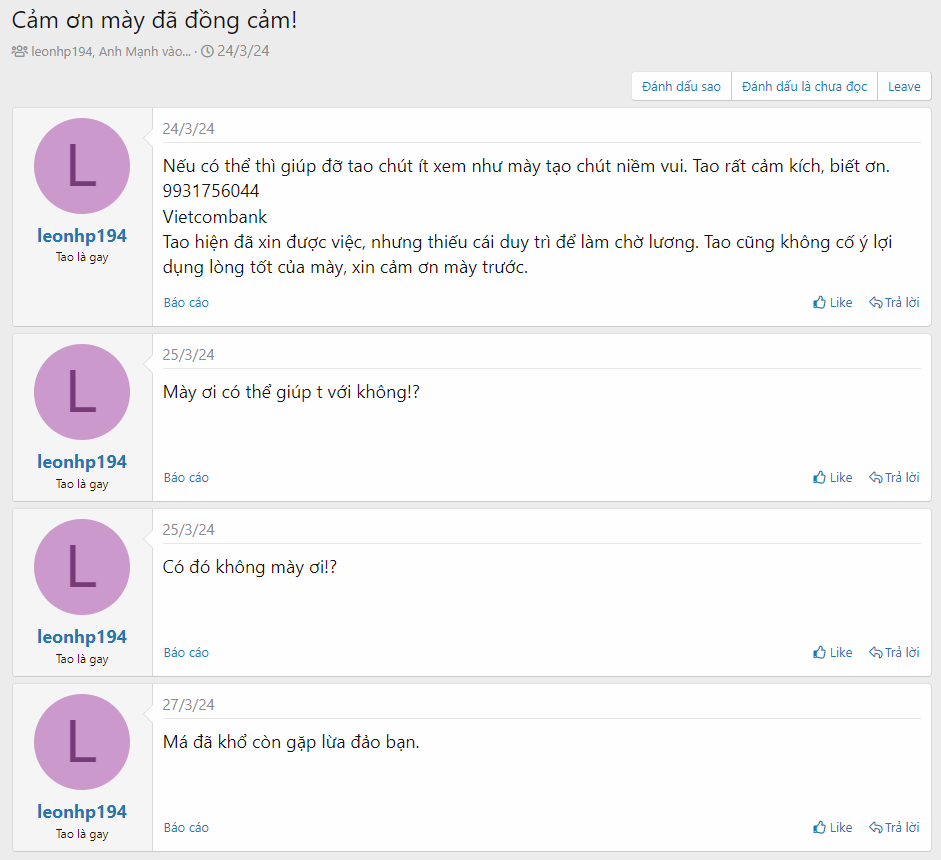Click the 25/3/24 timestamp of second message
Screen dimensions: 941x860
(x=189, y=354)
